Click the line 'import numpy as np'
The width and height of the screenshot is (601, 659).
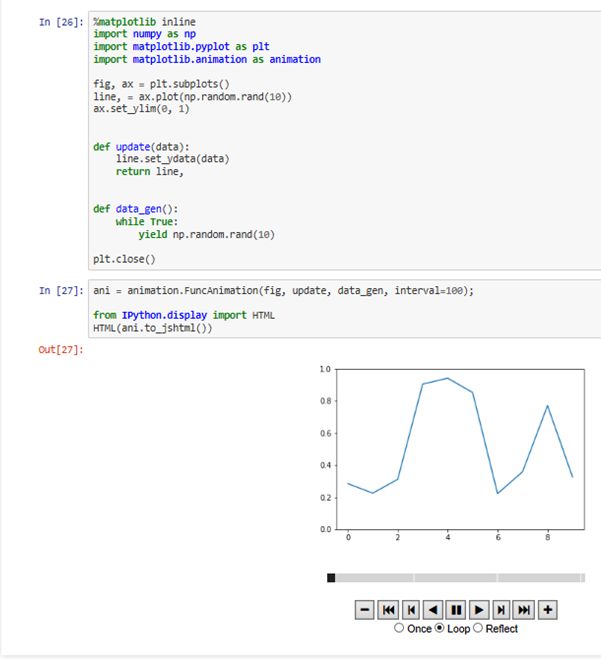[x=145, y=34]
